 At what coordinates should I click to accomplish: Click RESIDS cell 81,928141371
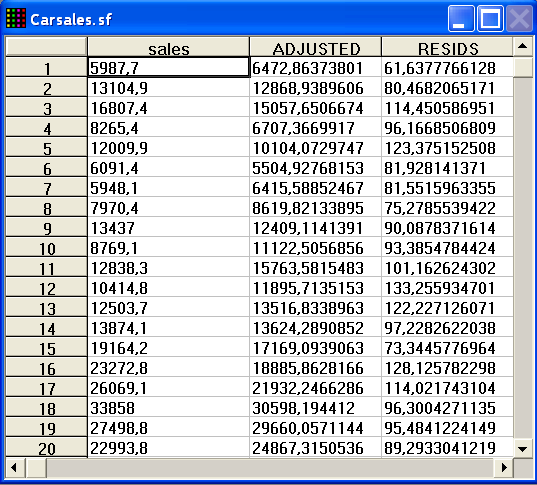[x=447, y=167]
